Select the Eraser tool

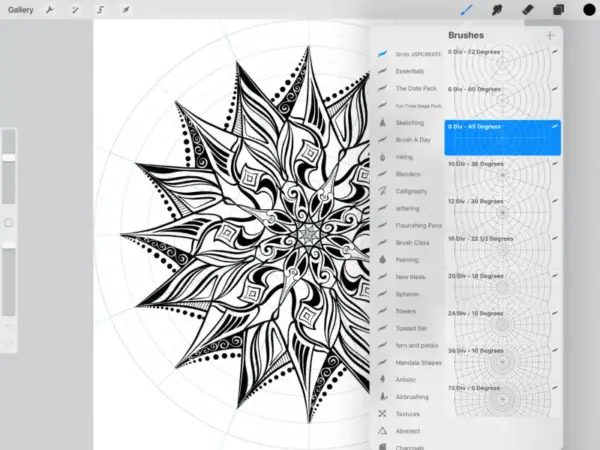(528, 10)
